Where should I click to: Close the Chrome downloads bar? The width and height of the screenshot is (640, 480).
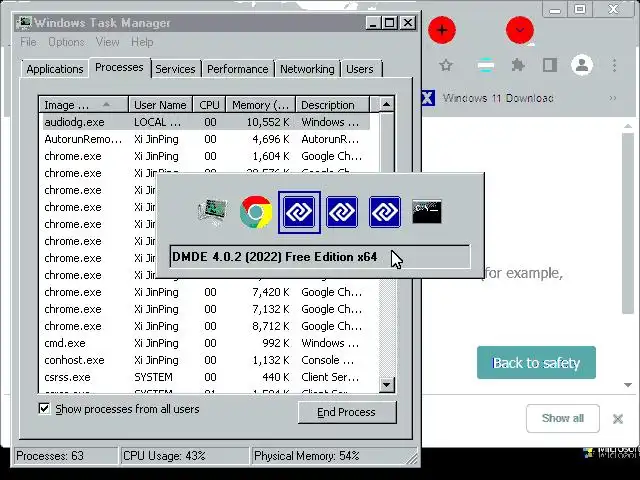coord(618,419)
